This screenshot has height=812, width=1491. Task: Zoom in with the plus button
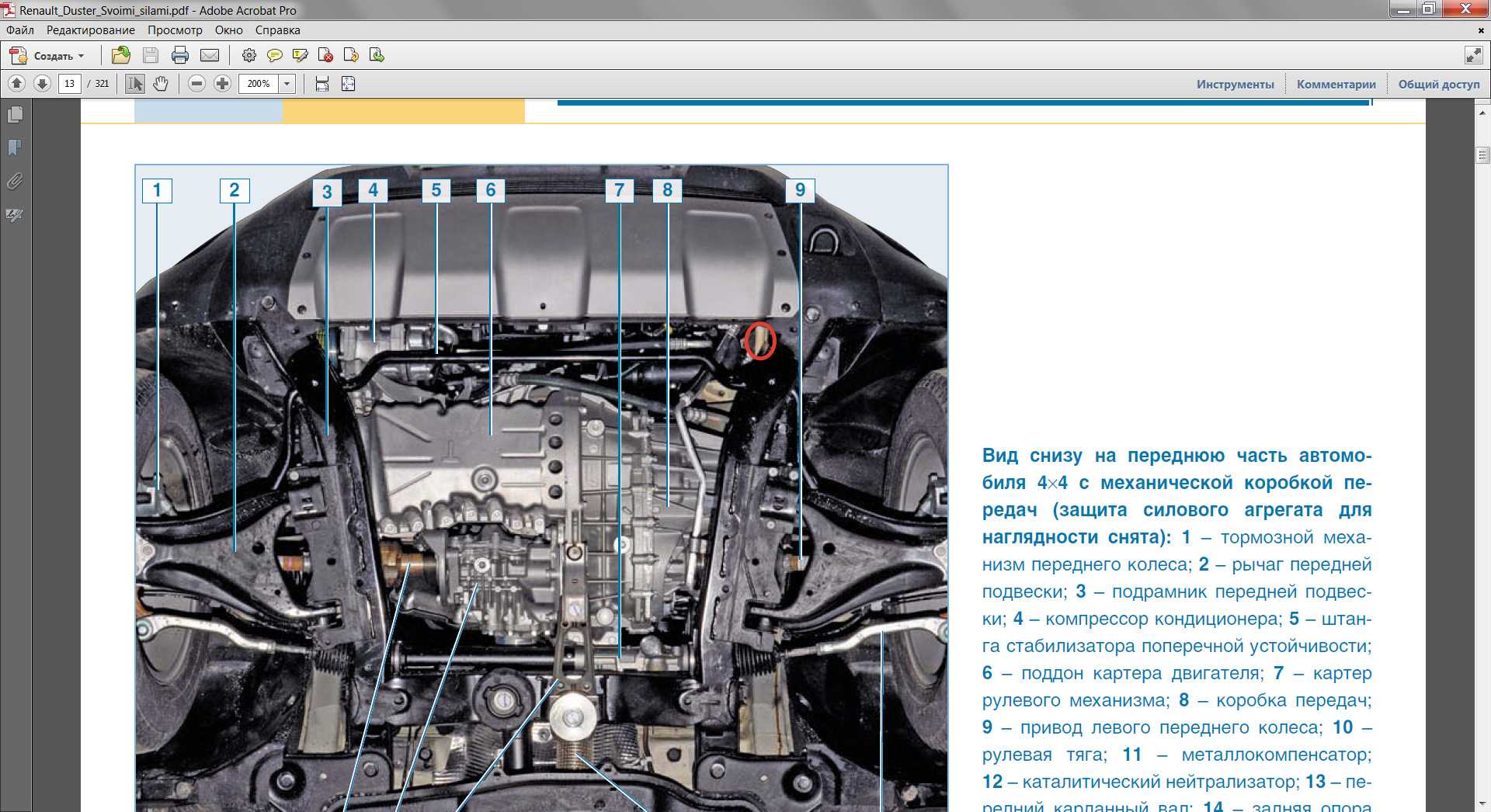tap(222, 83)
